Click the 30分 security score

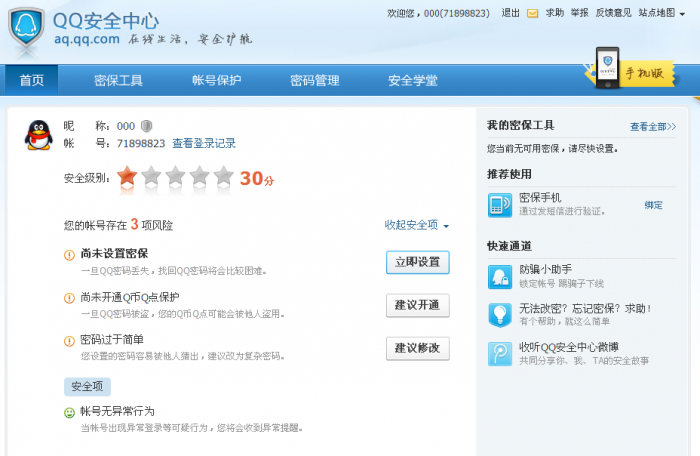pos(257,178)
